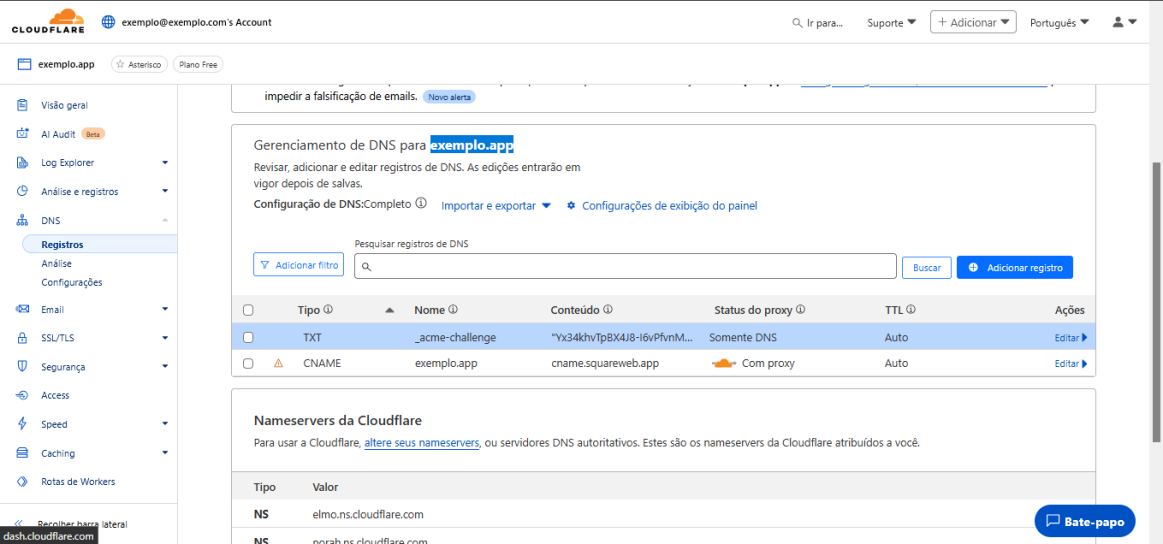Click the exemplo.app site window icon
1163x544 pixels.
click(24, 65)
